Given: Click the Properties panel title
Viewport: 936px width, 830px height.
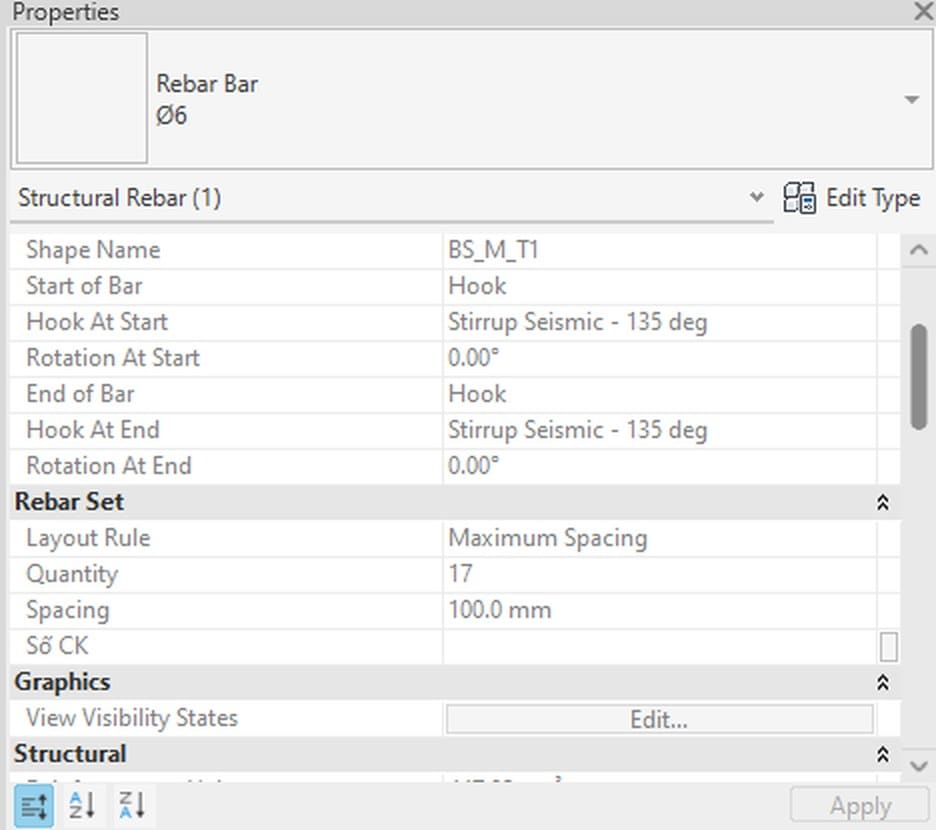Looking at the screenshot, I should tap(66, 12).
